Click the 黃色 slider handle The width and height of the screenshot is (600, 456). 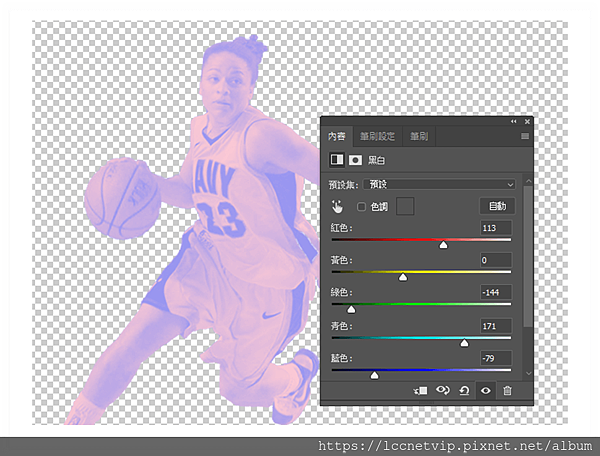pyautogui.click(x=403, y=277)
